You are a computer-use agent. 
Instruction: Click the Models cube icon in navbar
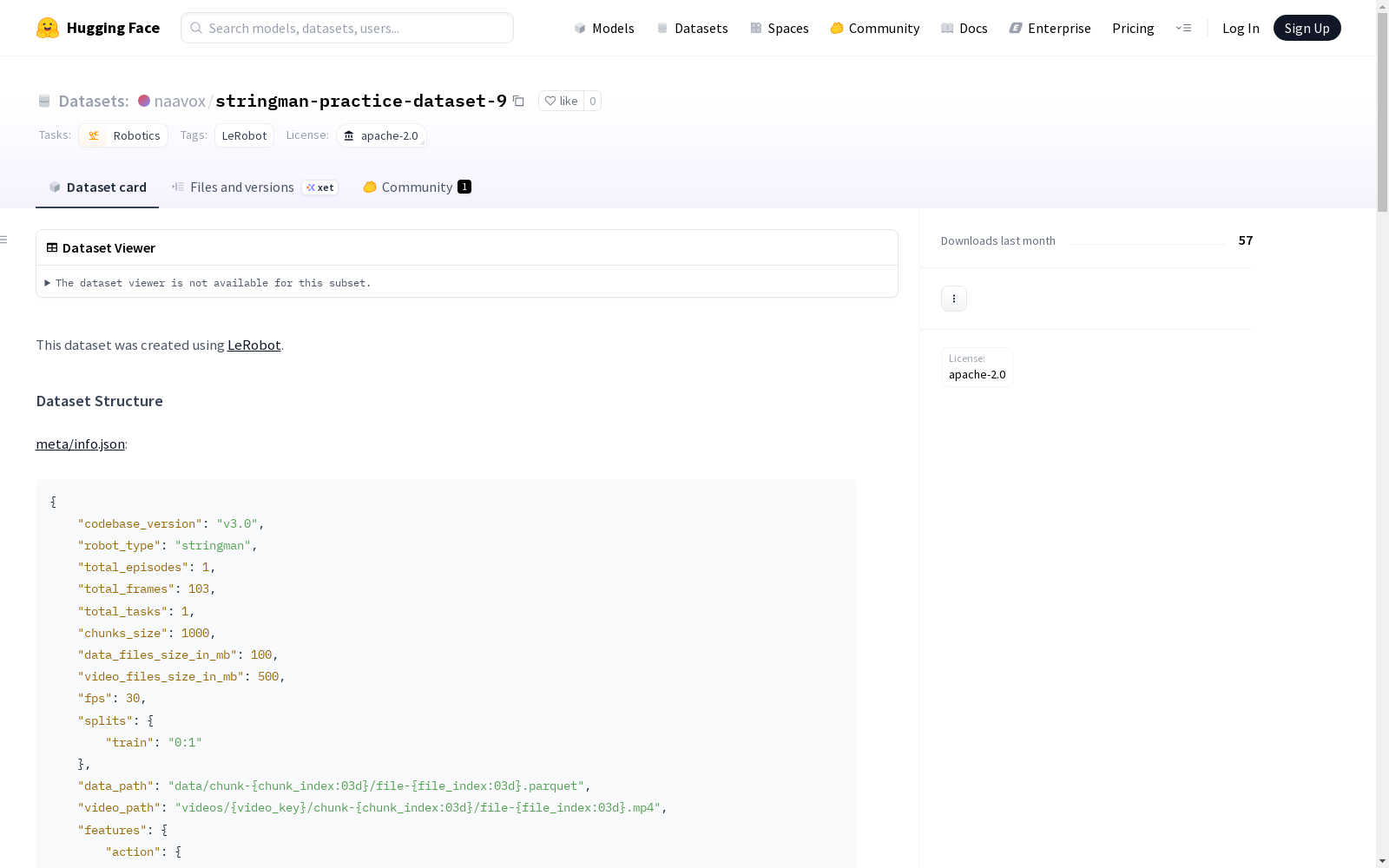tap(580, 28)
